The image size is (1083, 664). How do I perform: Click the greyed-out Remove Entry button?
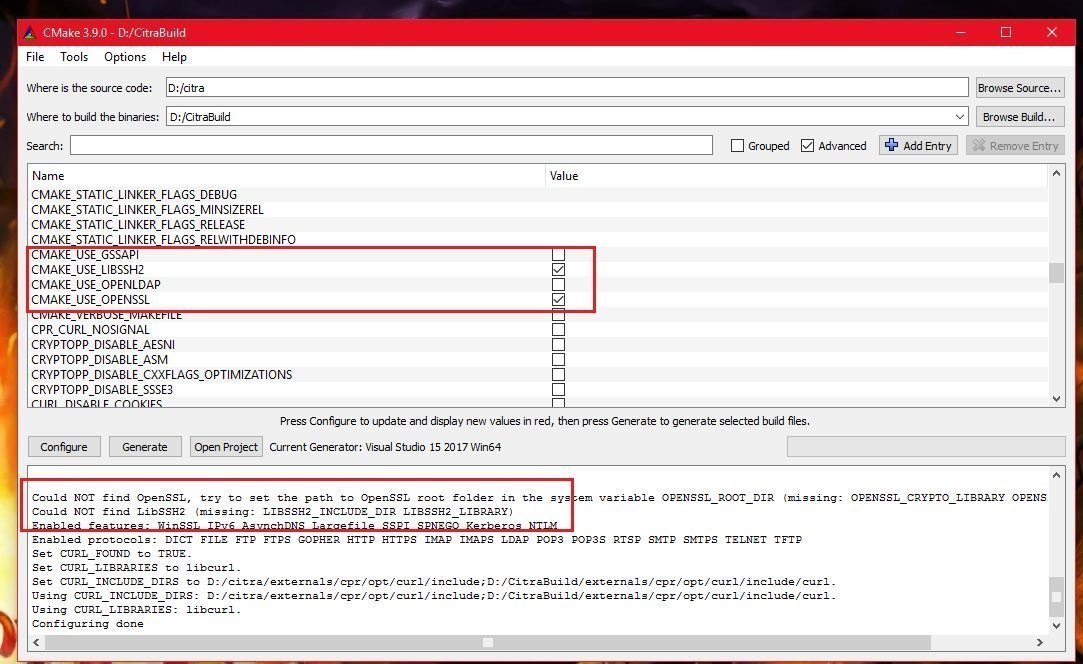[x=1015, y=145]
